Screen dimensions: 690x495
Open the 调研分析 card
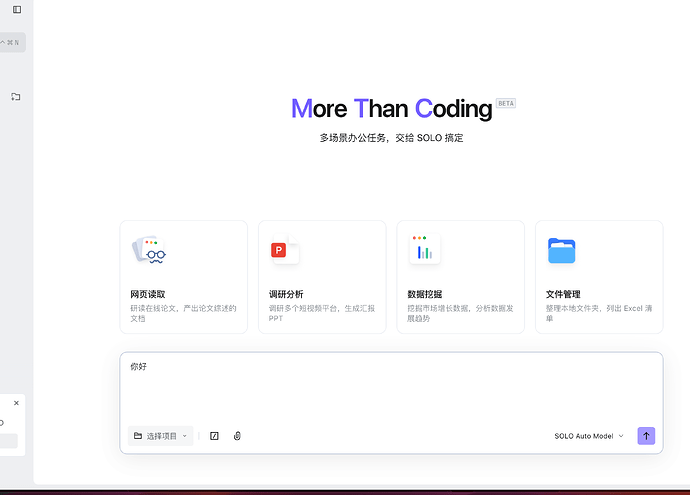tap(322, 277)
